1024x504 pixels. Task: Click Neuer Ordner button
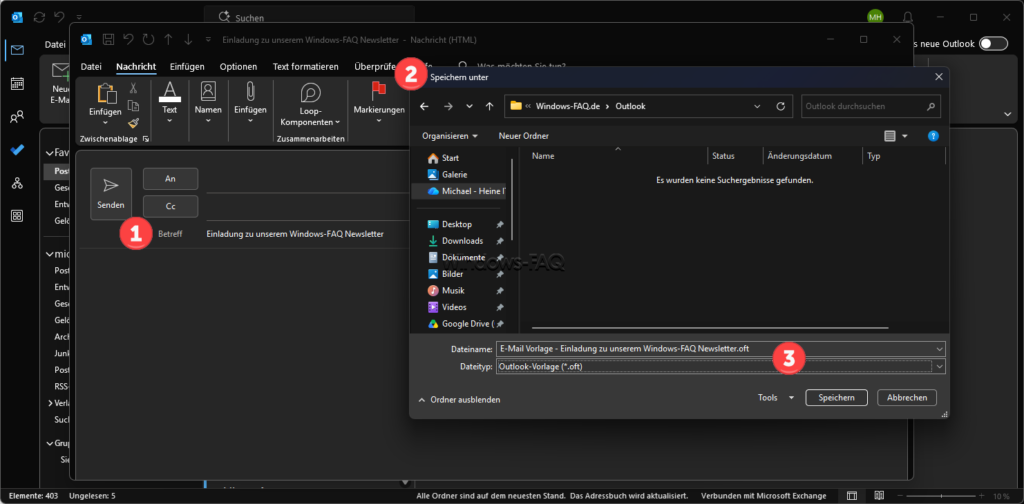524,136
